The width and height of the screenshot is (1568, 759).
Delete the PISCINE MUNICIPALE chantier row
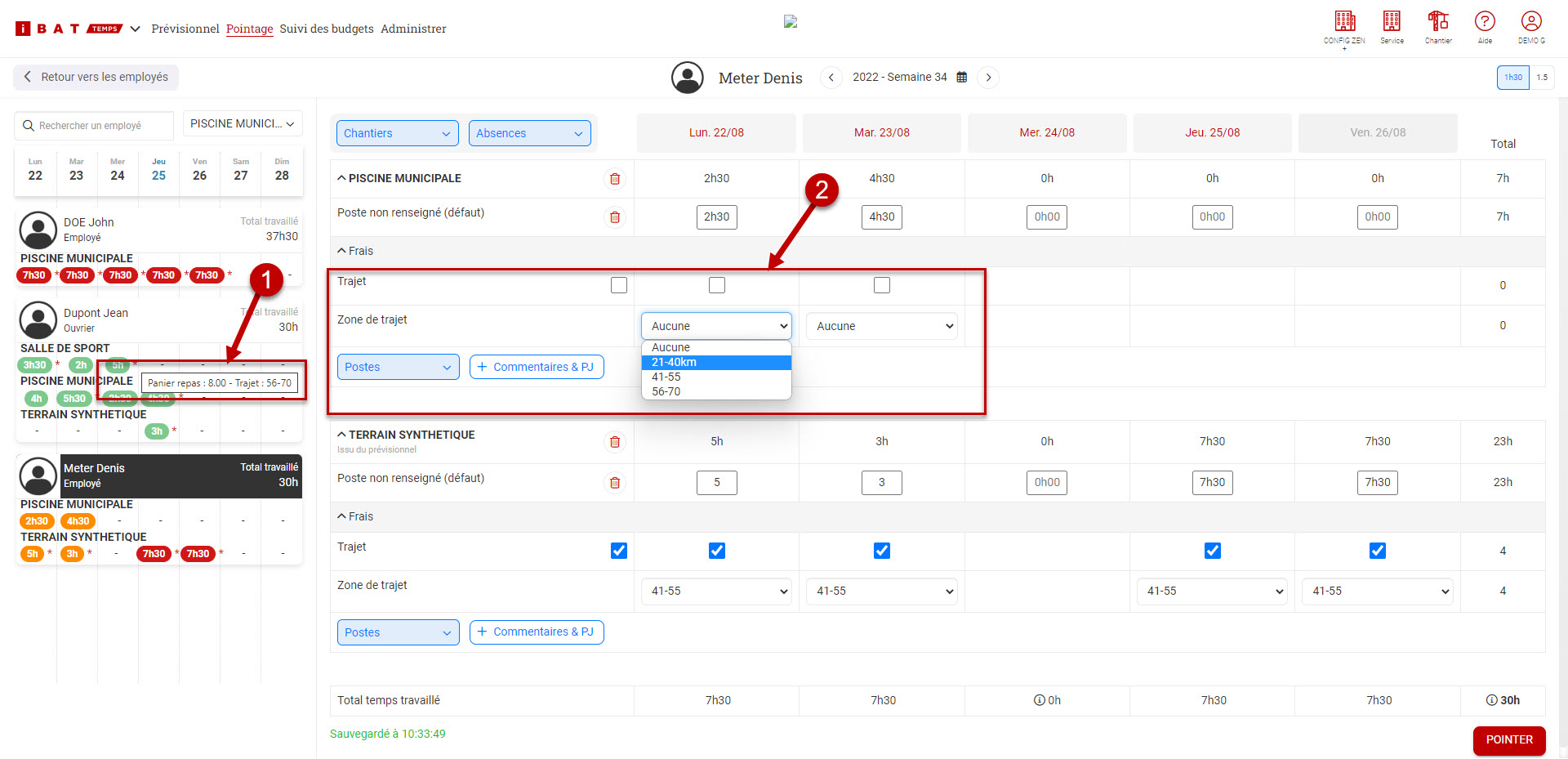pos(615,179)
